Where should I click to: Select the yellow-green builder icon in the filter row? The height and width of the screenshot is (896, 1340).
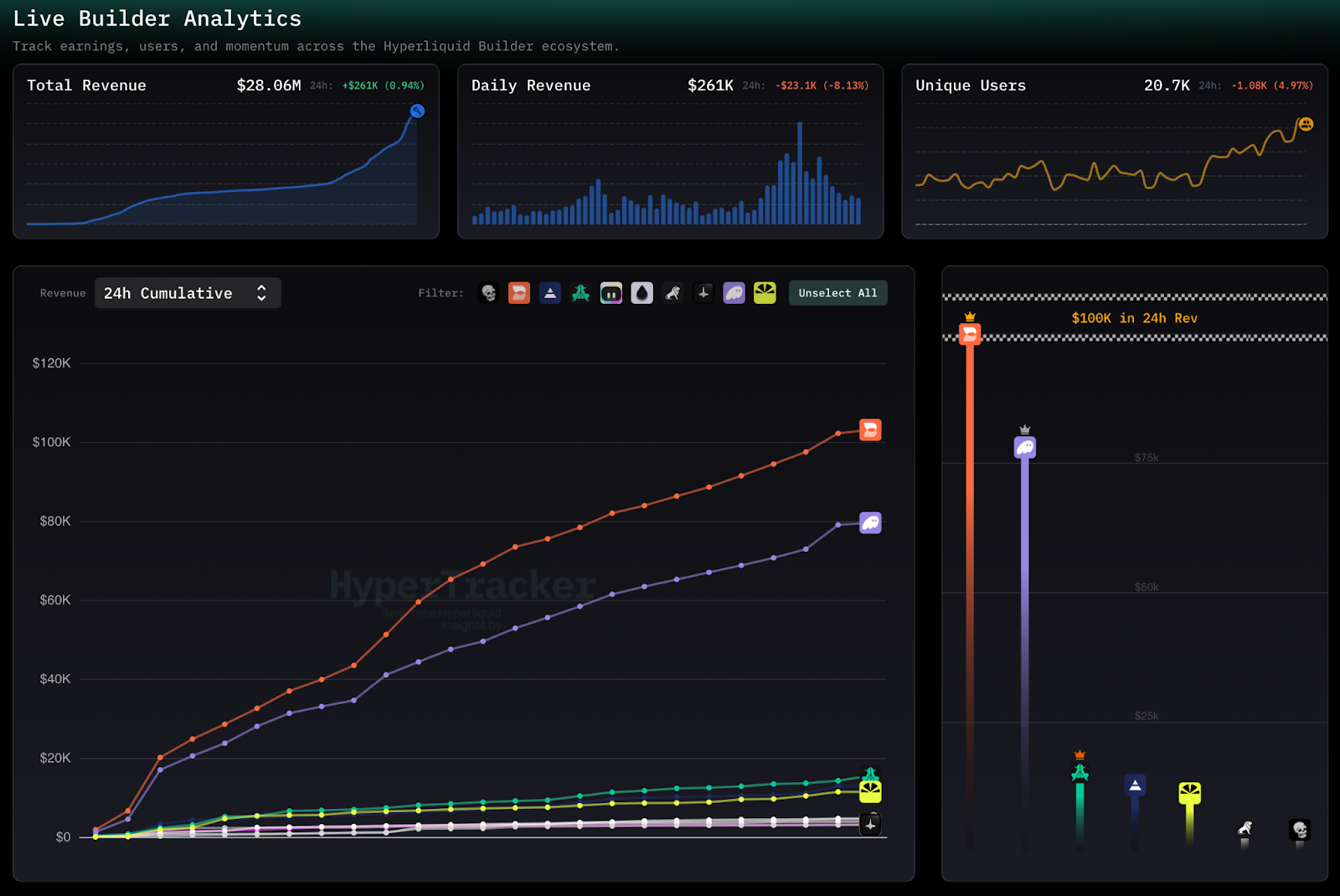pos(765,293)
